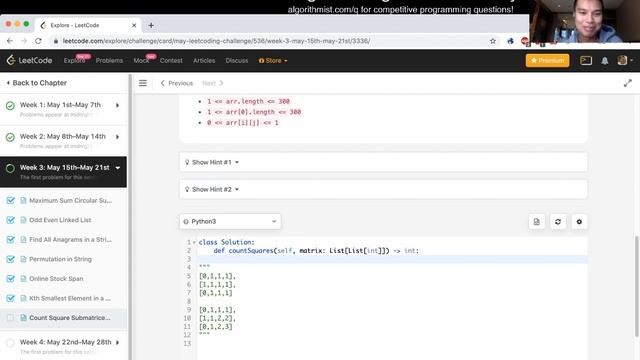Toggle checkbox for Count Square Submatrices
640x360 pixels.
click(10, 318)
